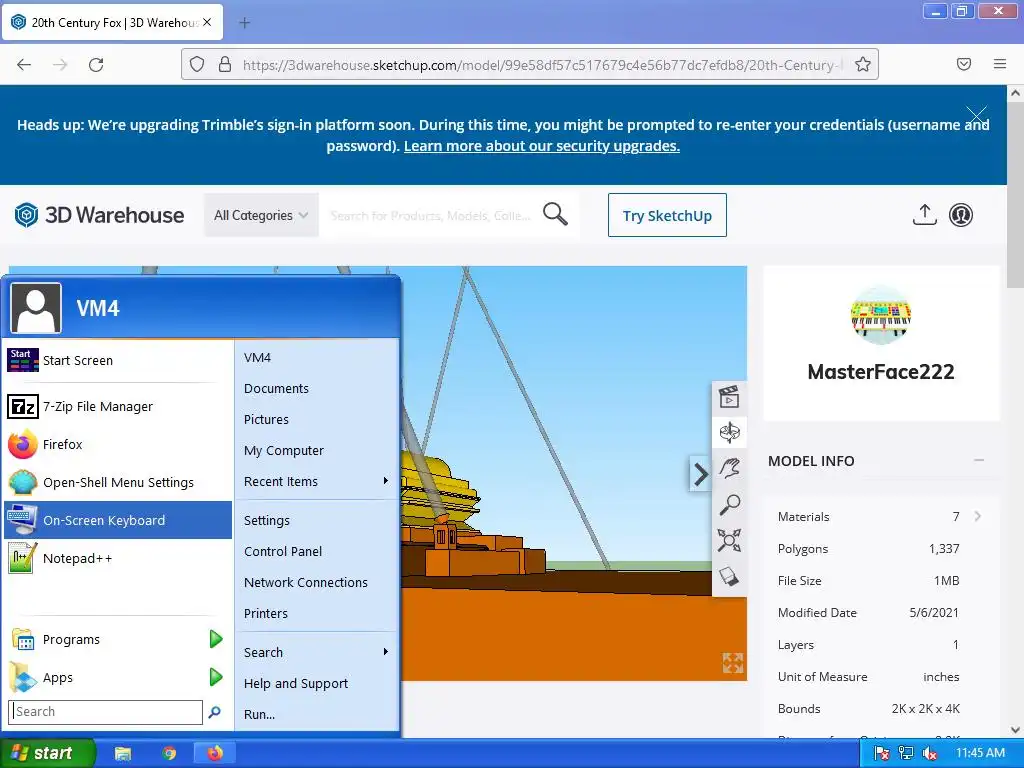Open the All Categories dropdown

pyautogui.click(x=261, y=215)
